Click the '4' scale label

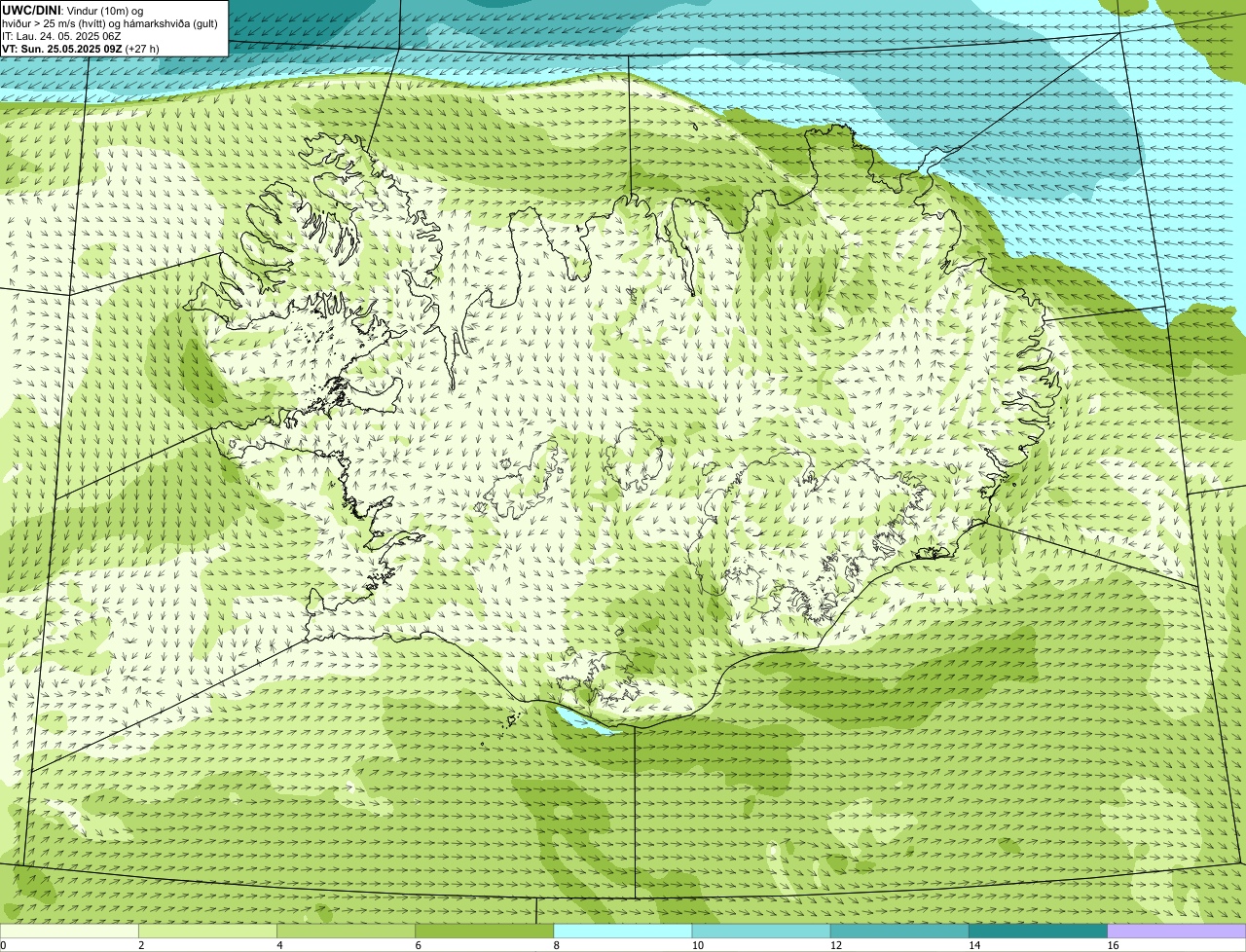pyautogui.click(x=279, y=945)
